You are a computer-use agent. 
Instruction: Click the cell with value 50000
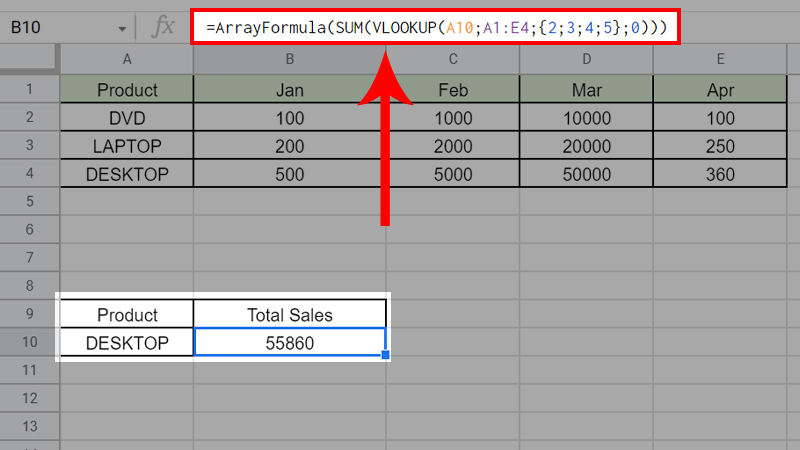[586, 174]
